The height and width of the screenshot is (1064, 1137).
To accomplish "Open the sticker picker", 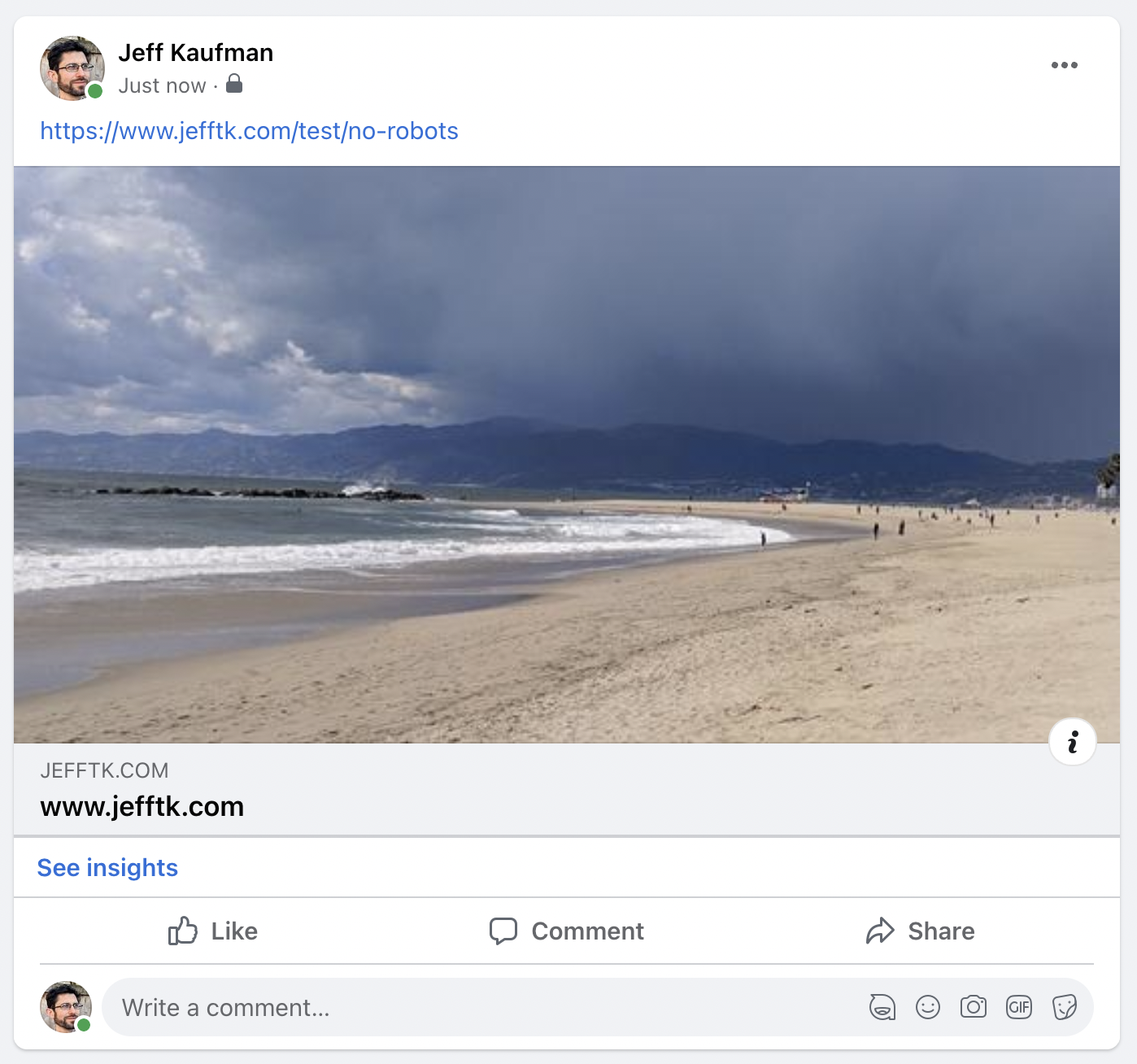I will (x=1066, y=1007).
